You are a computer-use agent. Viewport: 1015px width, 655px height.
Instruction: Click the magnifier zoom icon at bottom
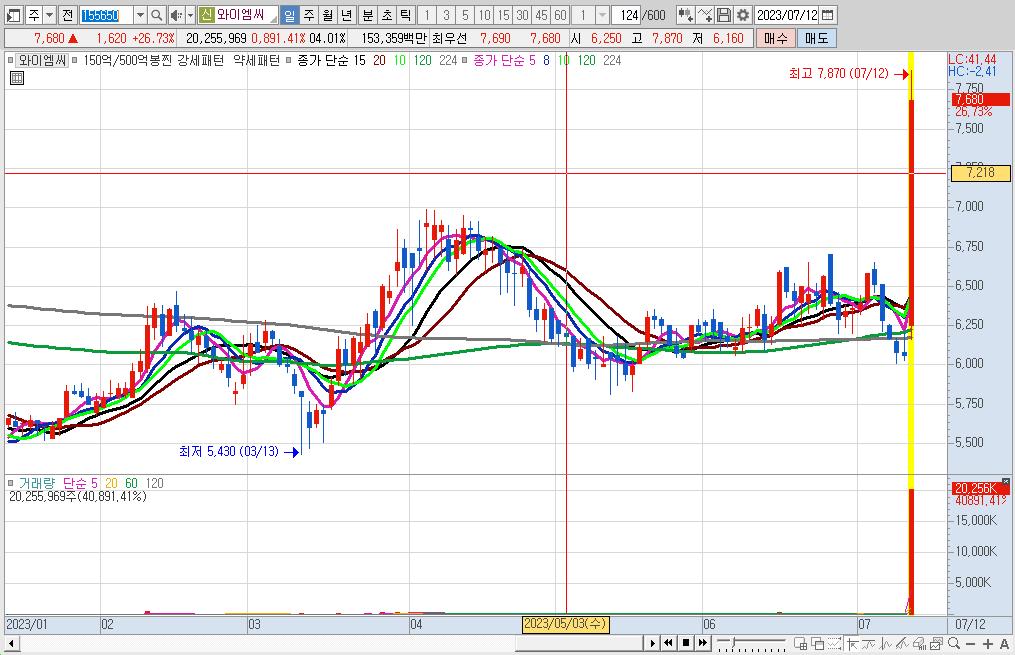pos(954,643)
